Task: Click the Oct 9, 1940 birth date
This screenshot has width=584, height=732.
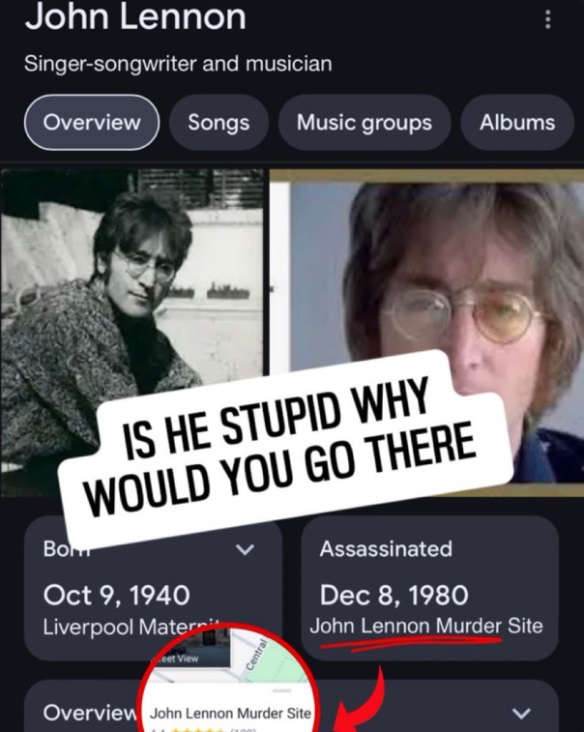Action: coord(116,595)
